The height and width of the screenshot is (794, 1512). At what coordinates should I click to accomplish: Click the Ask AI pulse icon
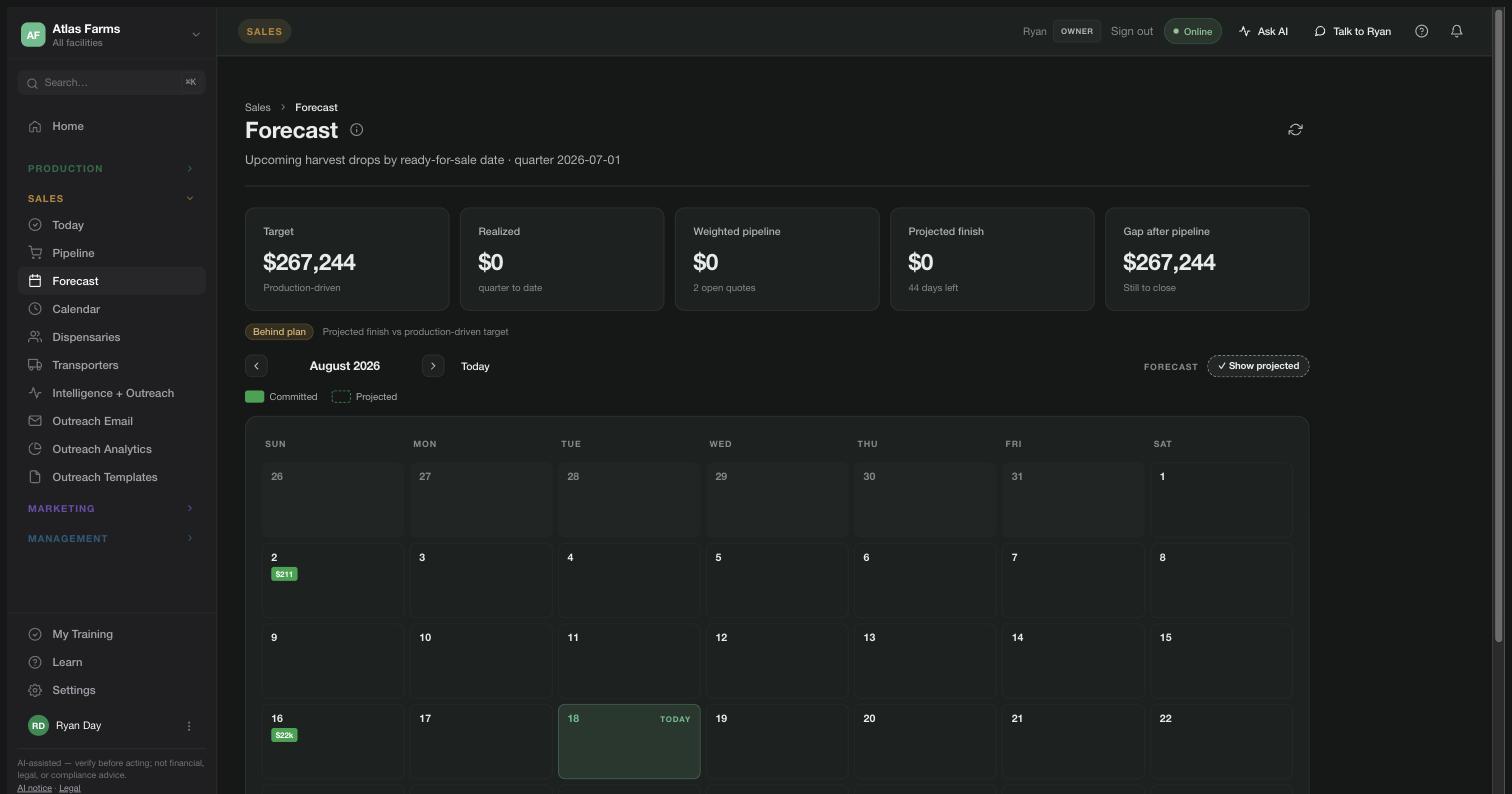tap(1245, 31)
